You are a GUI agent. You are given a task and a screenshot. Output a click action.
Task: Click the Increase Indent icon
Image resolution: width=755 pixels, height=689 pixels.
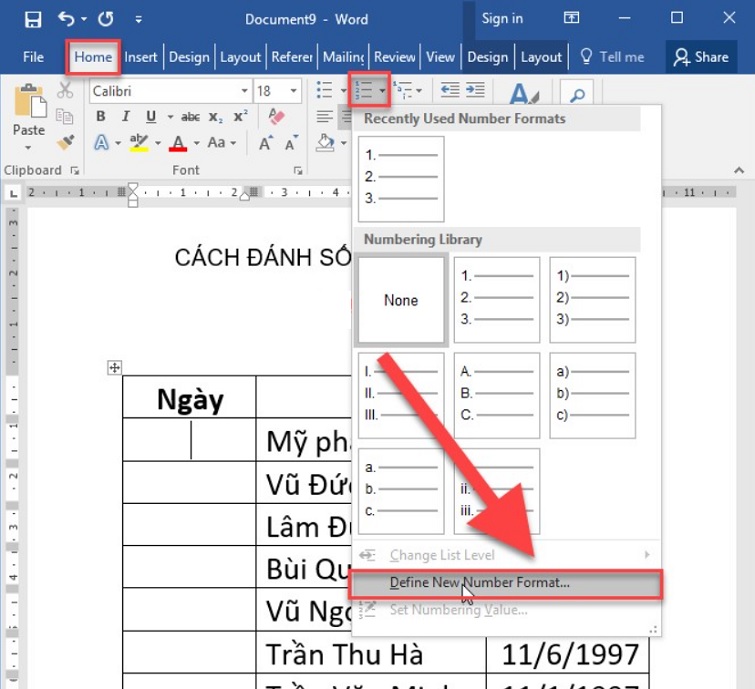coord(478,91)
